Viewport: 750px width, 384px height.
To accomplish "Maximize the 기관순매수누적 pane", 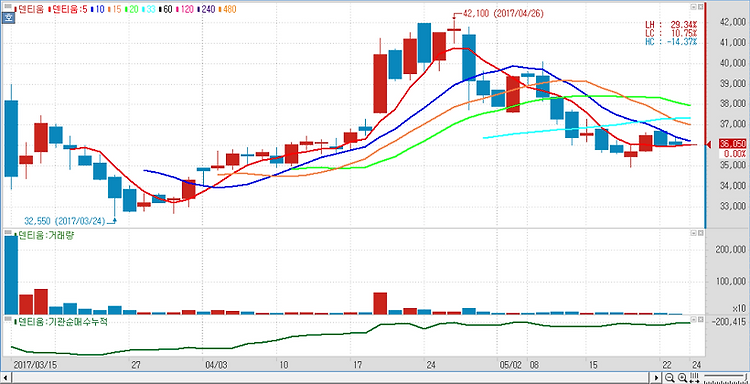I will coord(700,318).
